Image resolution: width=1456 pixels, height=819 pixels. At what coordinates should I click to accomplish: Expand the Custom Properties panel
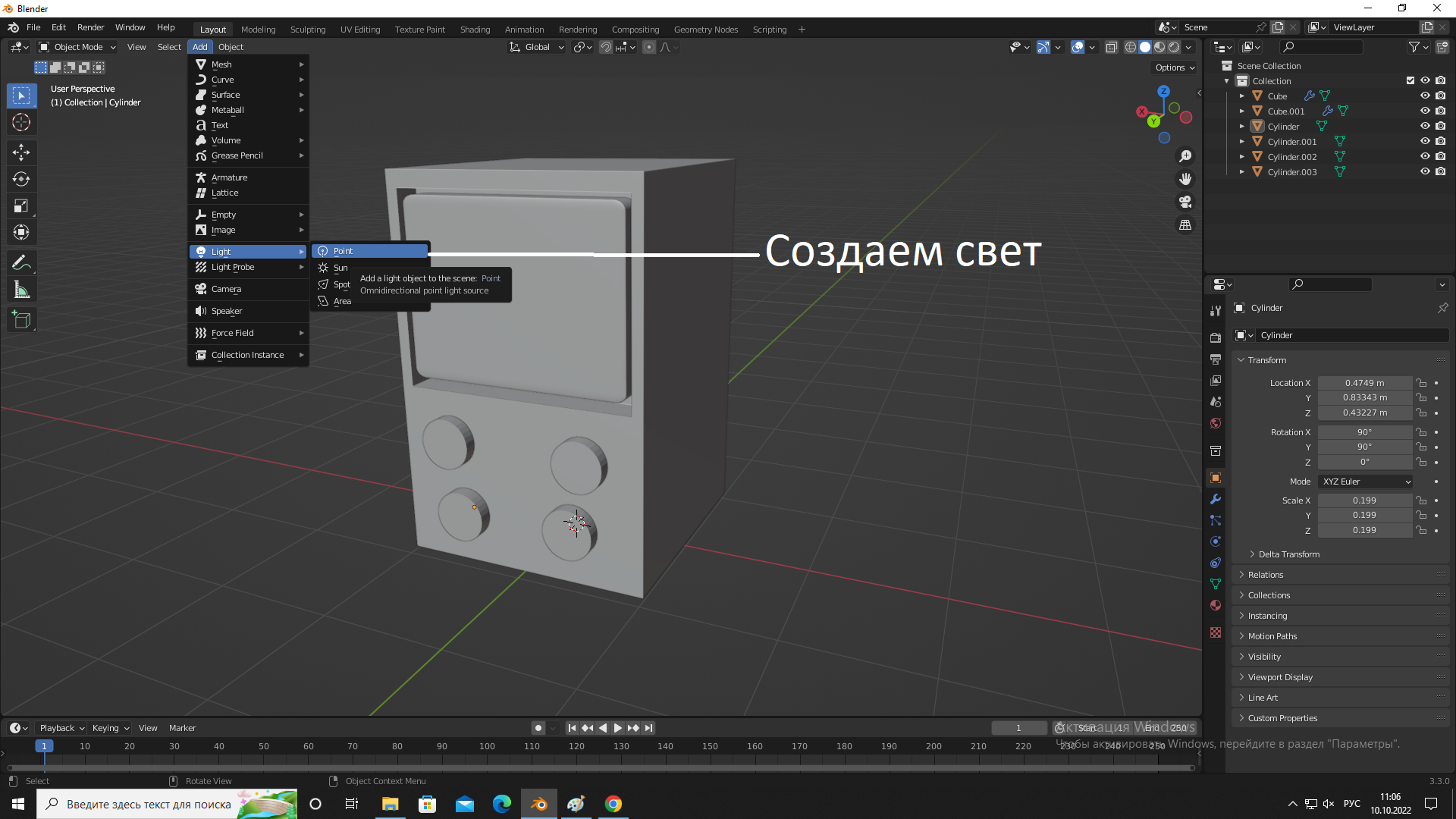point(1282,718)
